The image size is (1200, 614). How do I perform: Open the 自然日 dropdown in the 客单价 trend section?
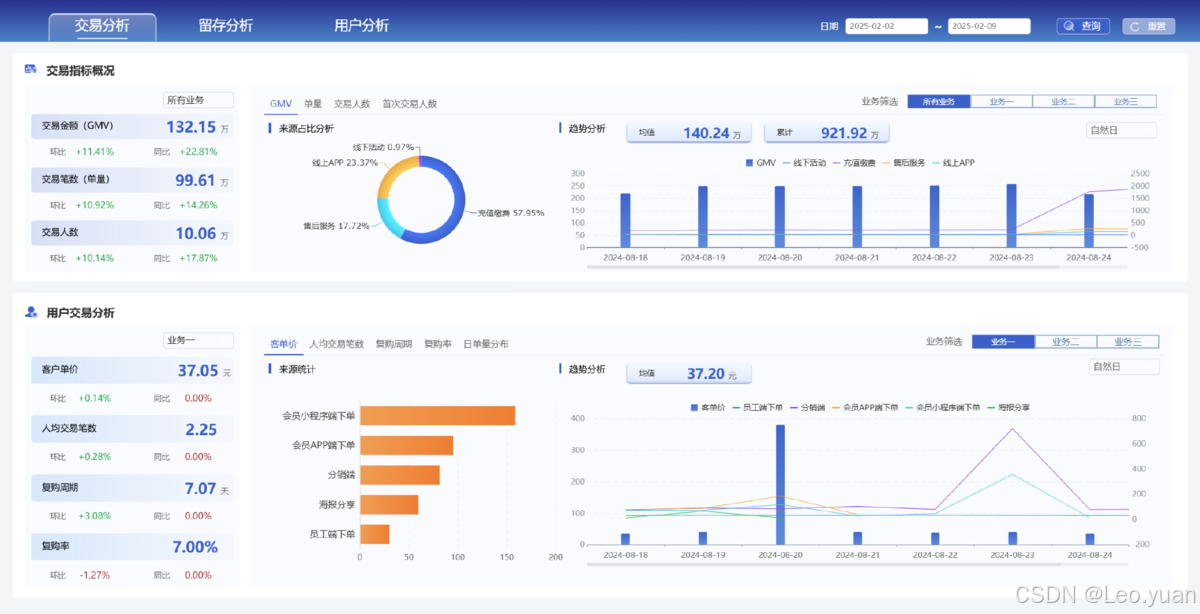tap(1124, 367)
